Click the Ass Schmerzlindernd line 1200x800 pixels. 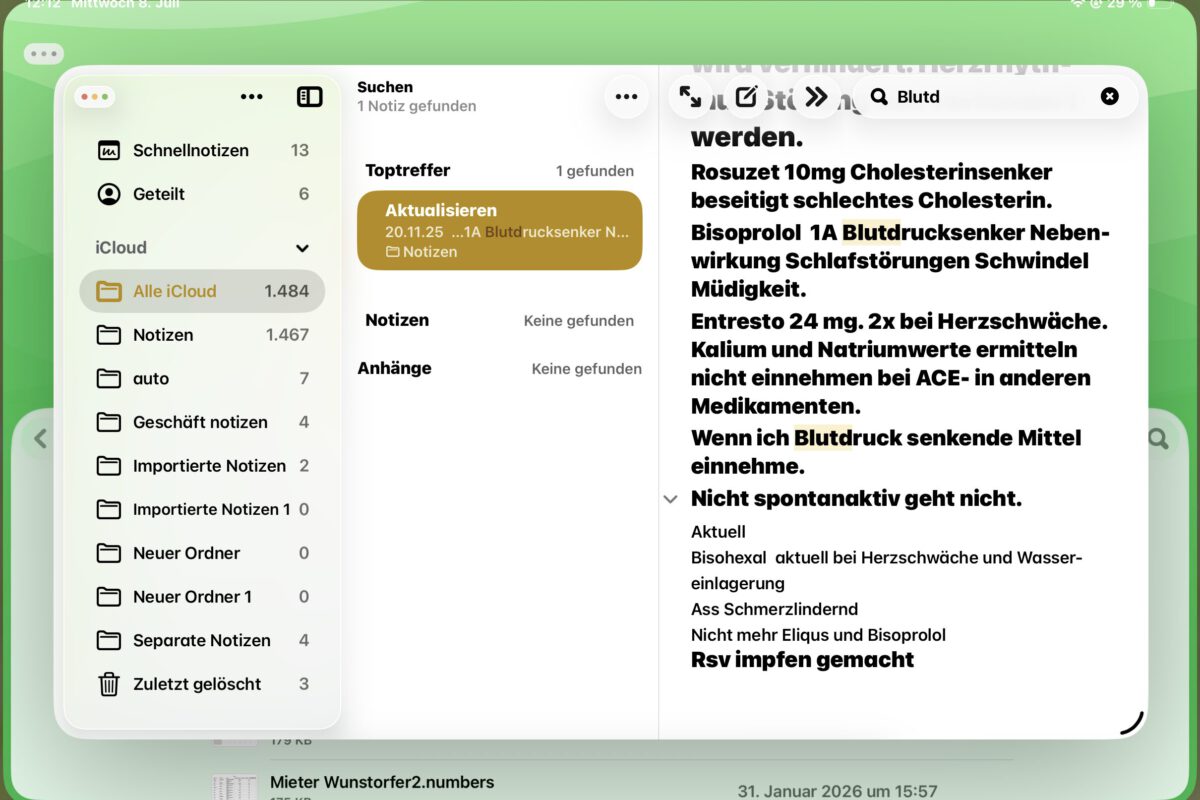pos(774,609)
